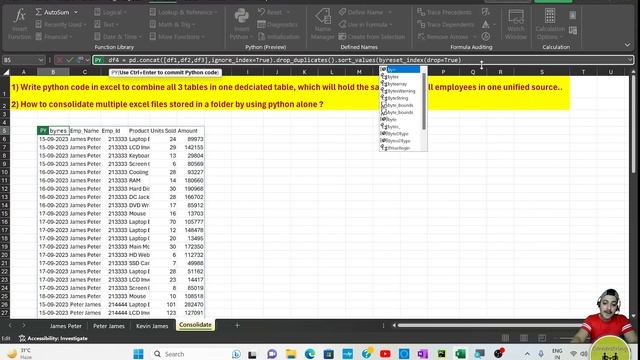Confirm the formula entry with the checkmark
The width and height of the screenshot is (640, 360).
[70, 60]
